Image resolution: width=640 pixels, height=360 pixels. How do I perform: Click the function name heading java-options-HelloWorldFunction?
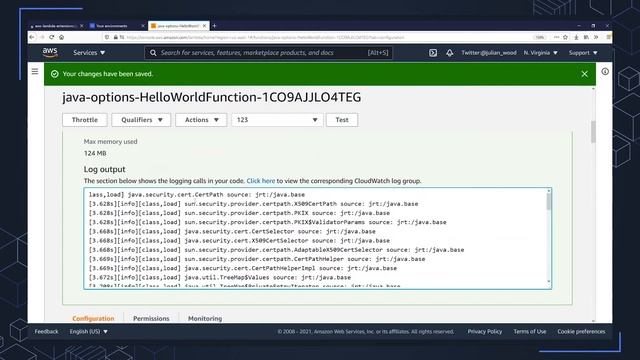click(211, 97)
